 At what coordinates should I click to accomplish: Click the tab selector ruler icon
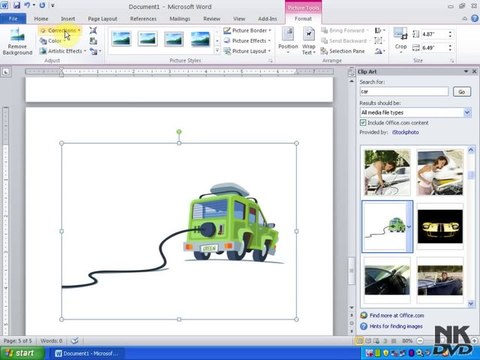pyautogui.click(x=6, y=72)
